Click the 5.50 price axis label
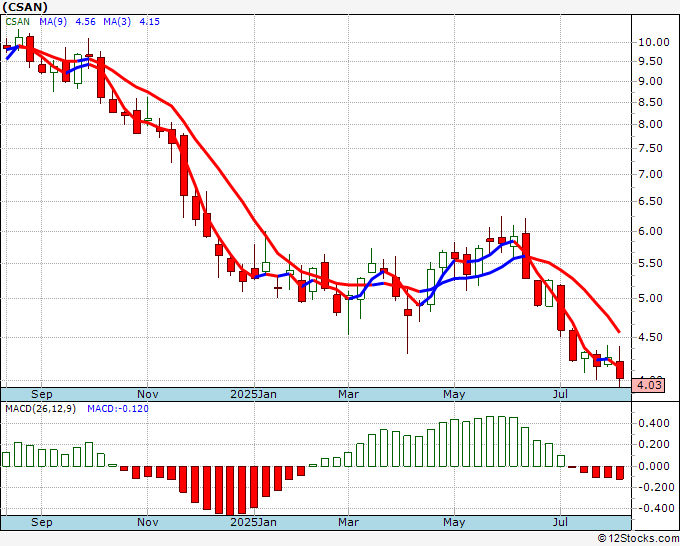The height and width of the screenshot is (546, 680). pyautogui.click(x=650, y=264)
